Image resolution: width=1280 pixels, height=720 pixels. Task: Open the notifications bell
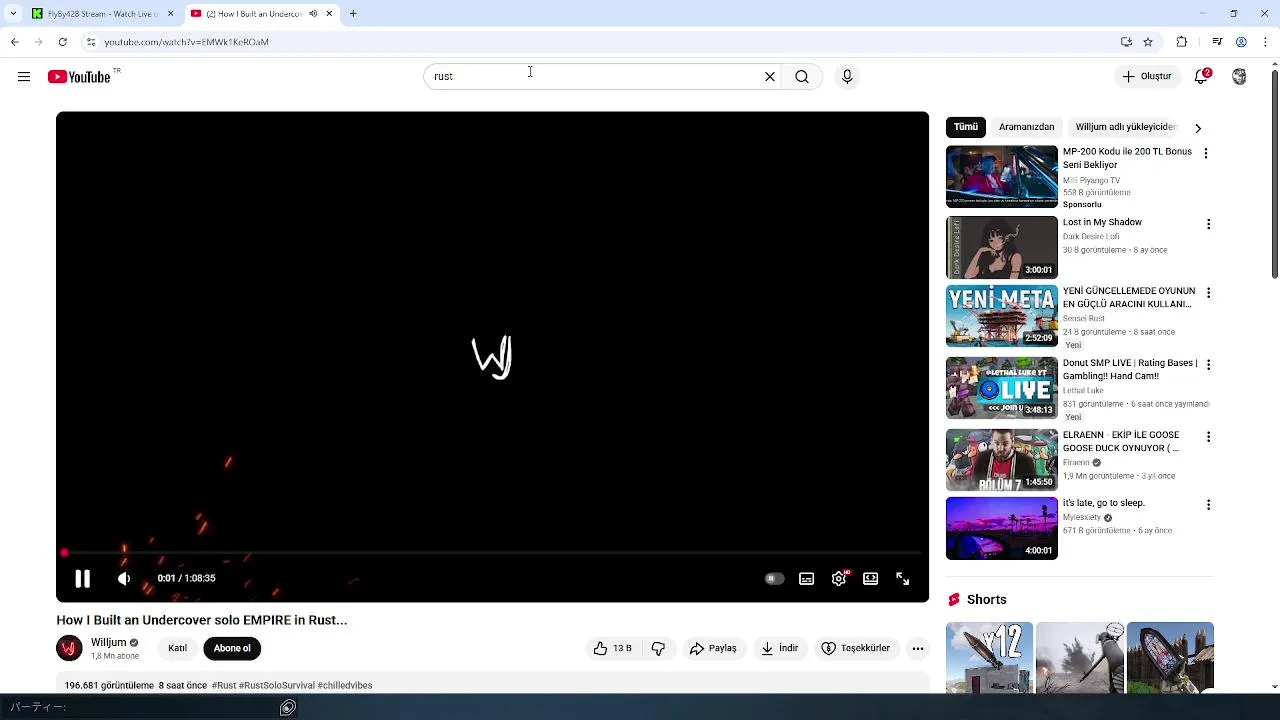[1203, 77]
